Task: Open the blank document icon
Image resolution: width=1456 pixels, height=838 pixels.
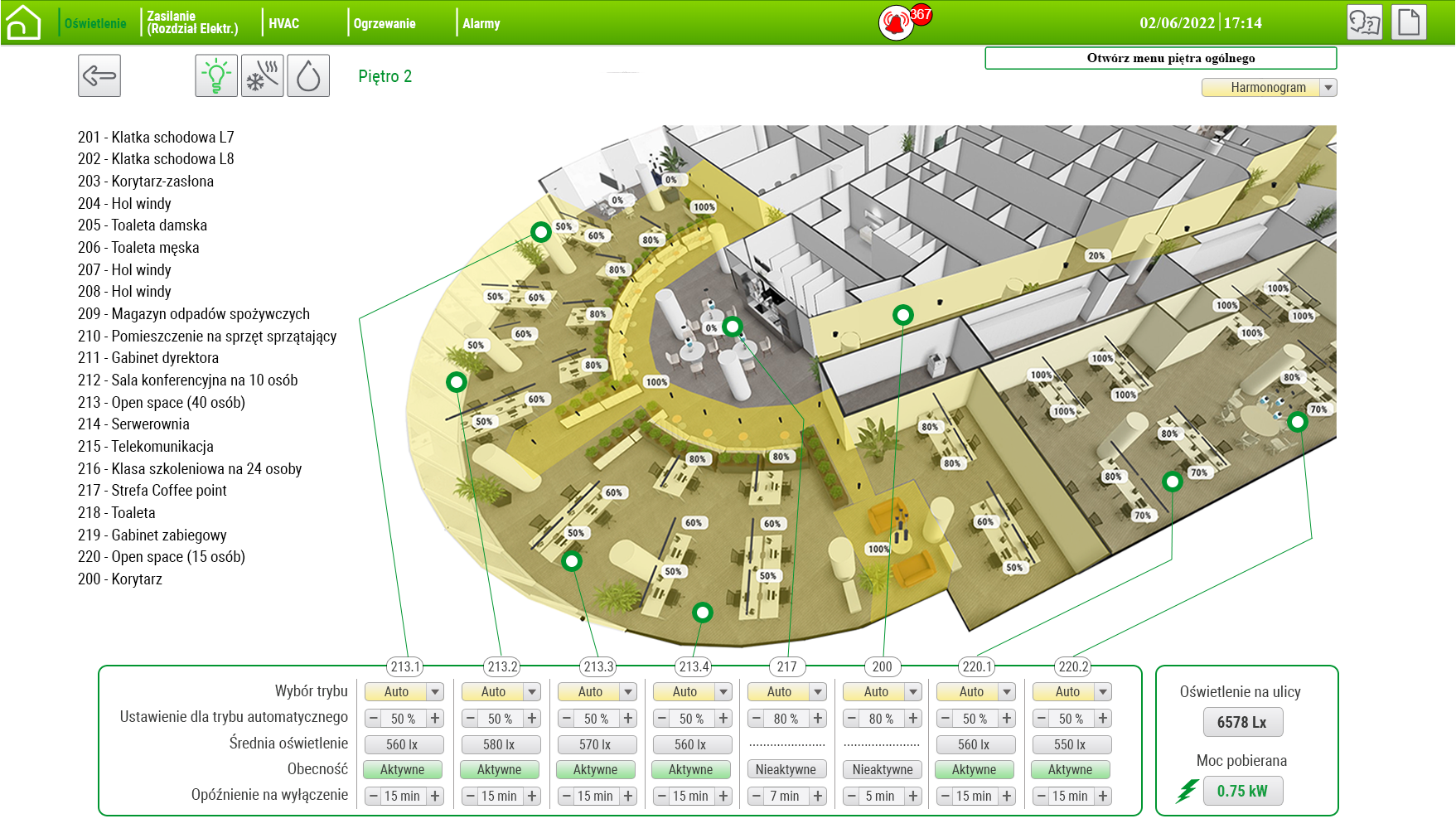Action: (x=1409, y=22)
